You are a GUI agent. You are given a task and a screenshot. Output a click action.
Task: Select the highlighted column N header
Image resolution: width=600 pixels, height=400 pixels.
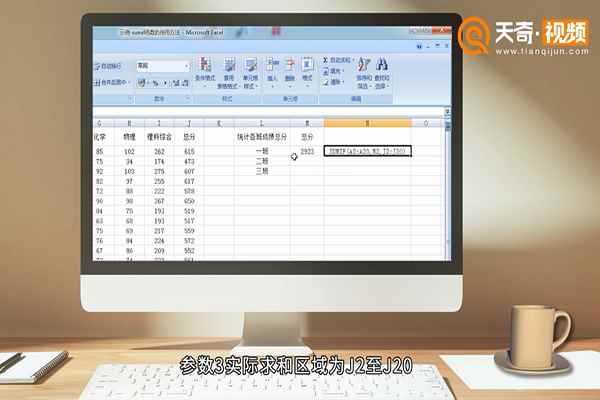[x=367, y=123]
